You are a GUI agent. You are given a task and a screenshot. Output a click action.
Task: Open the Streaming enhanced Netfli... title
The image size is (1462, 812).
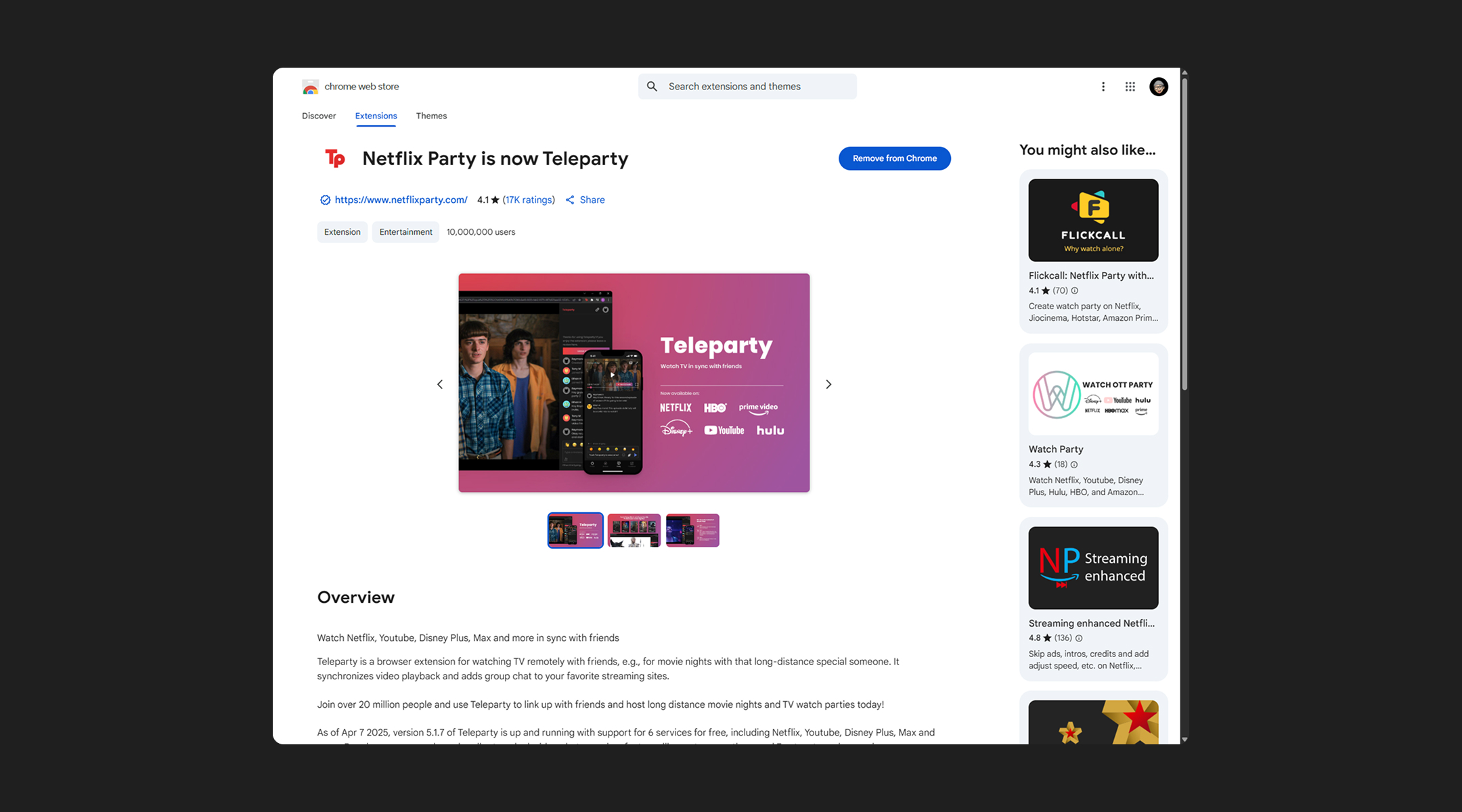[1092, 623]
